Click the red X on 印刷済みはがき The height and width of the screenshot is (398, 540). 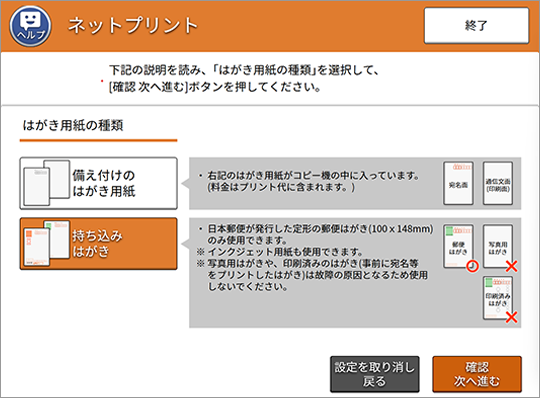(511, 317)
